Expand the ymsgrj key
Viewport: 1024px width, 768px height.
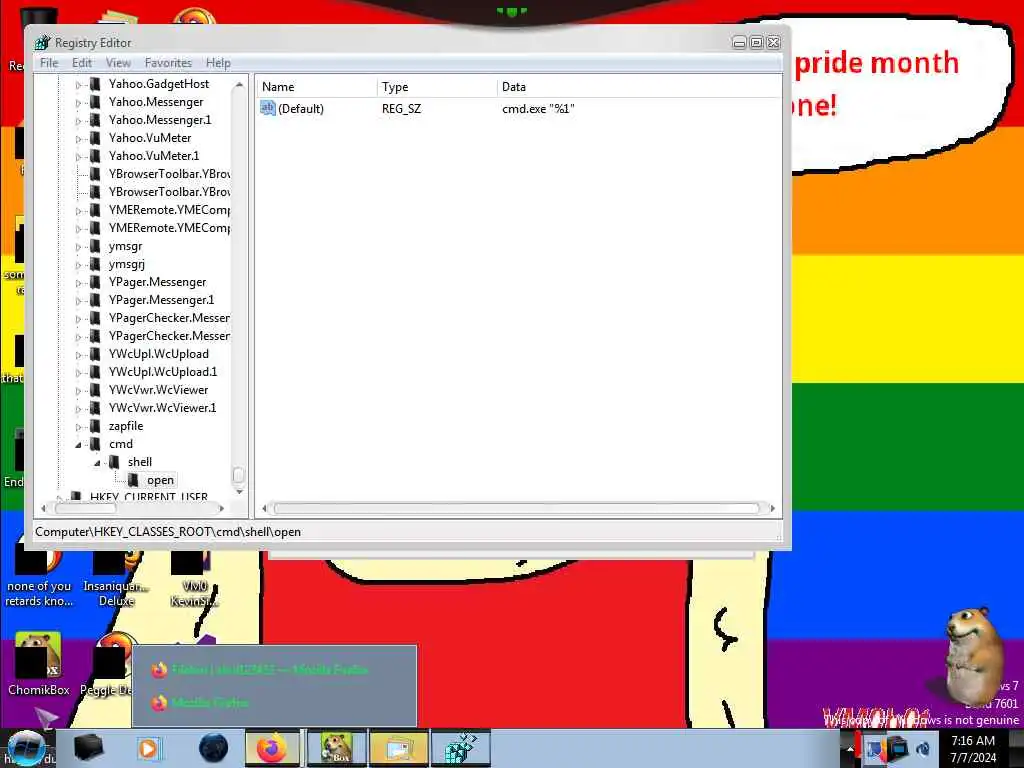pyautogui.click(x=78, y=265)
